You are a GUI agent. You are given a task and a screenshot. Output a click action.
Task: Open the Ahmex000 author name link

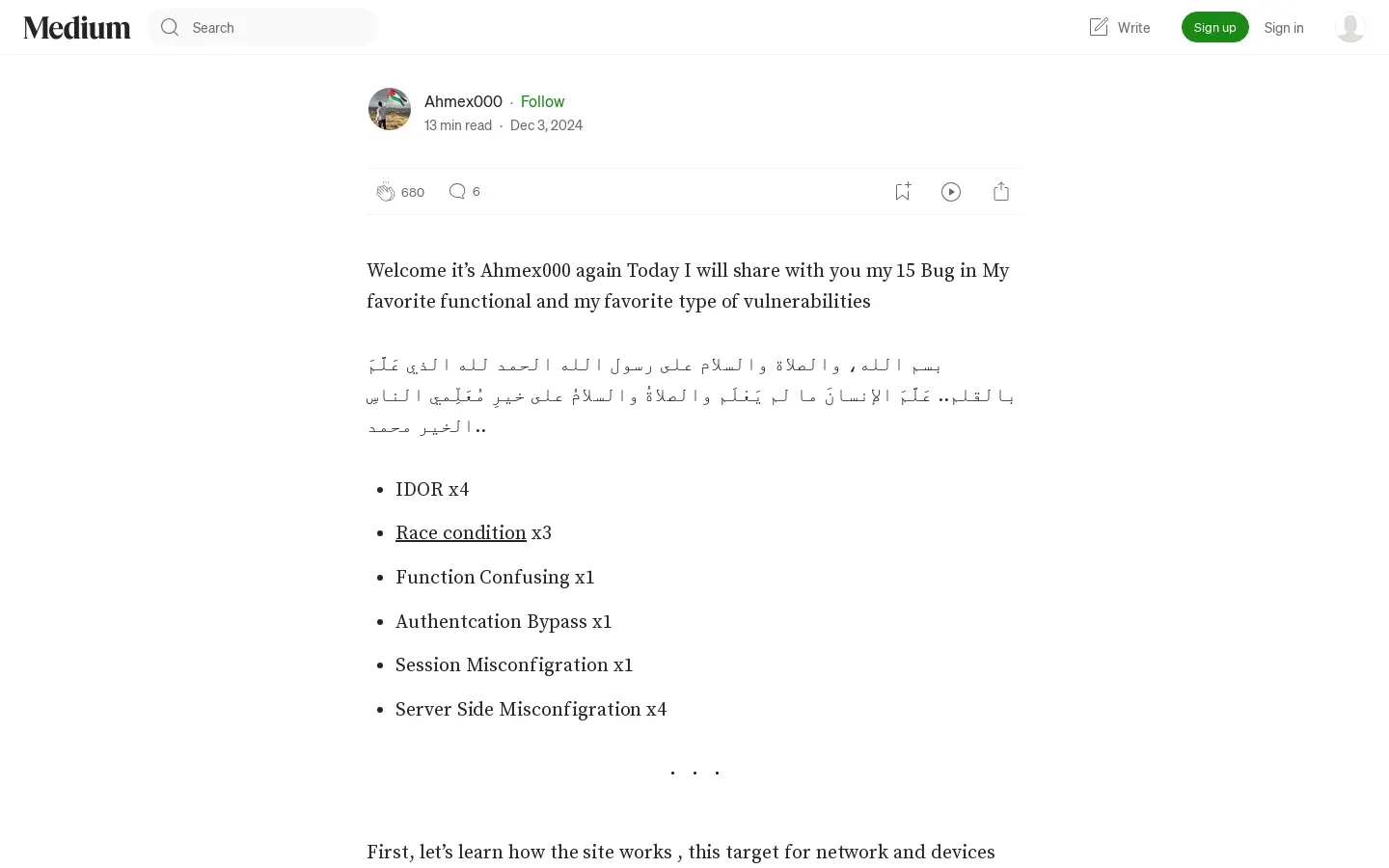tap(463, 101)
